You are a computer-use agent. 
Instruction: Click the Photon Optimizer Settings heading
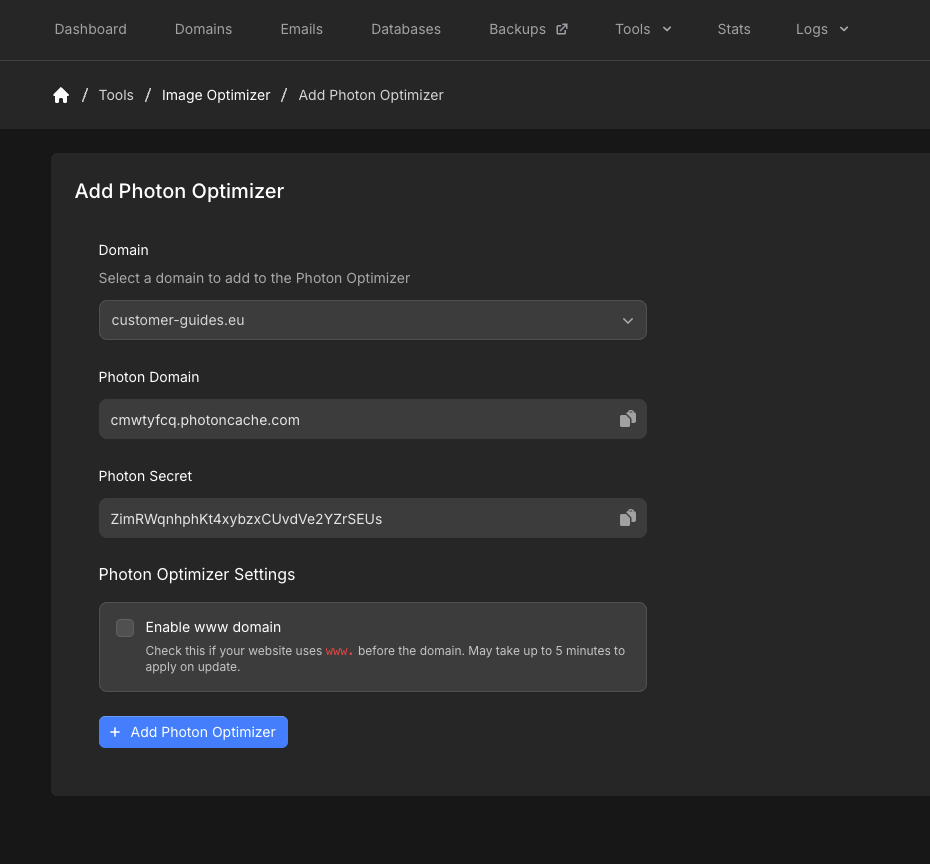click(x=197, y=575)
